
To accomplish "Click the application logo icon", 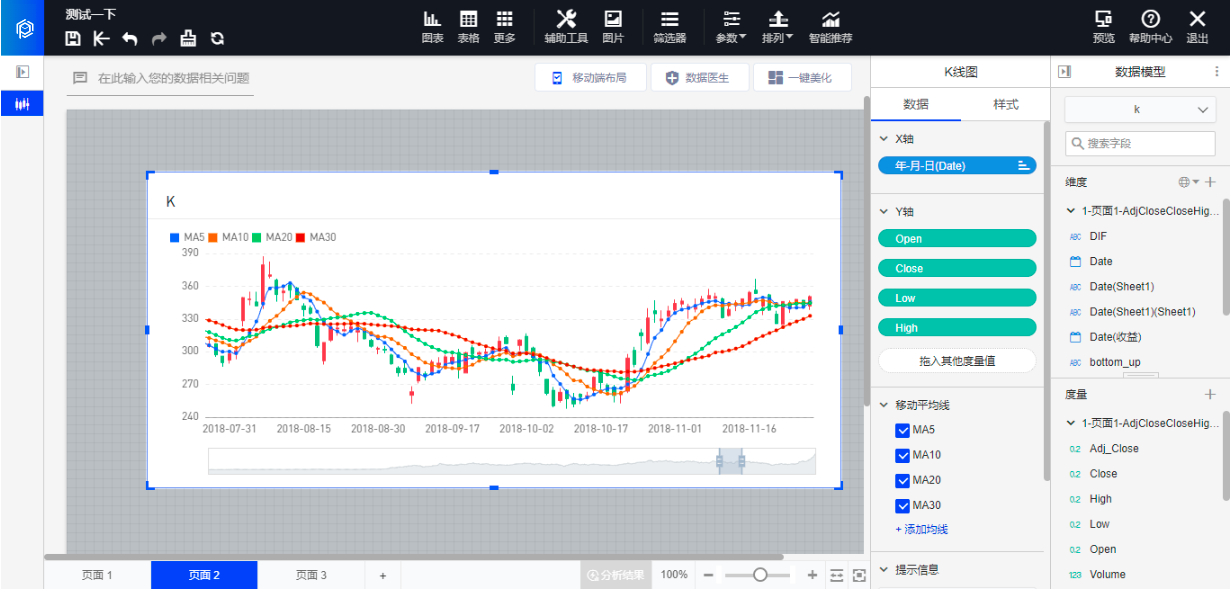I will coord(25,27).
